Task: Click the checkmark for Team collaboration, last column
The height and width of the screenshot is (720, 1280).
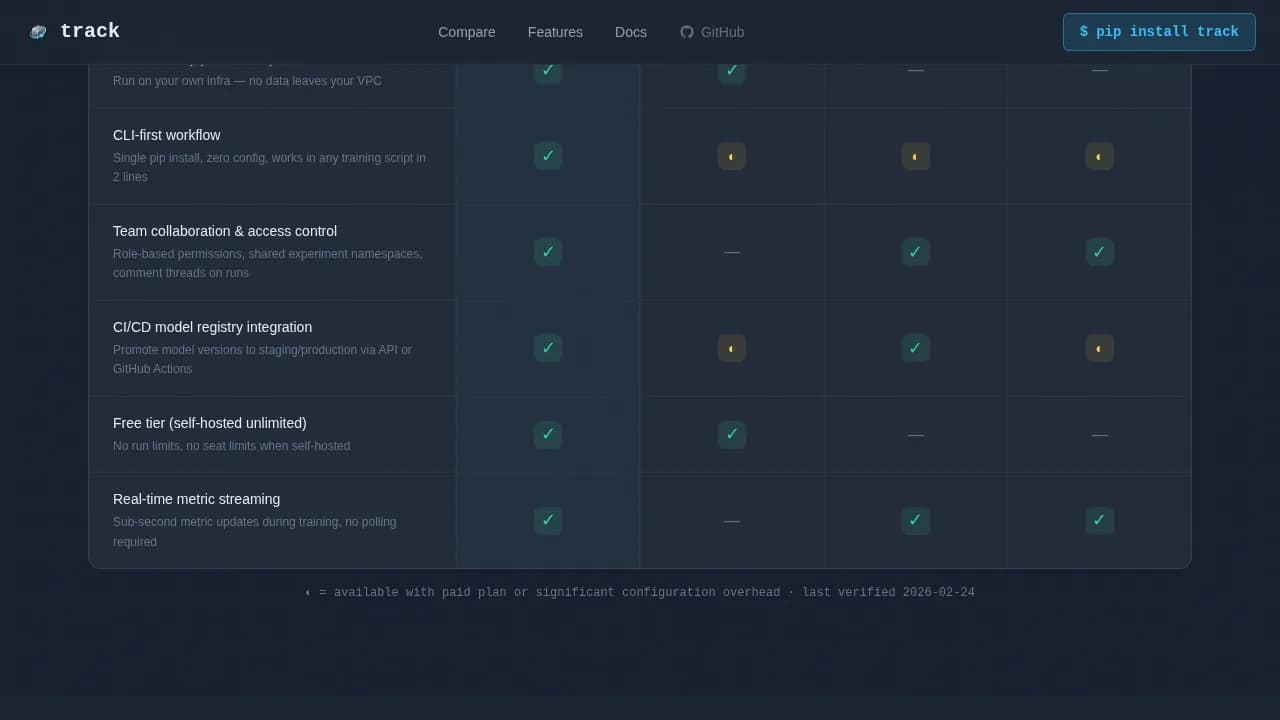Action: pos(1099,252)
